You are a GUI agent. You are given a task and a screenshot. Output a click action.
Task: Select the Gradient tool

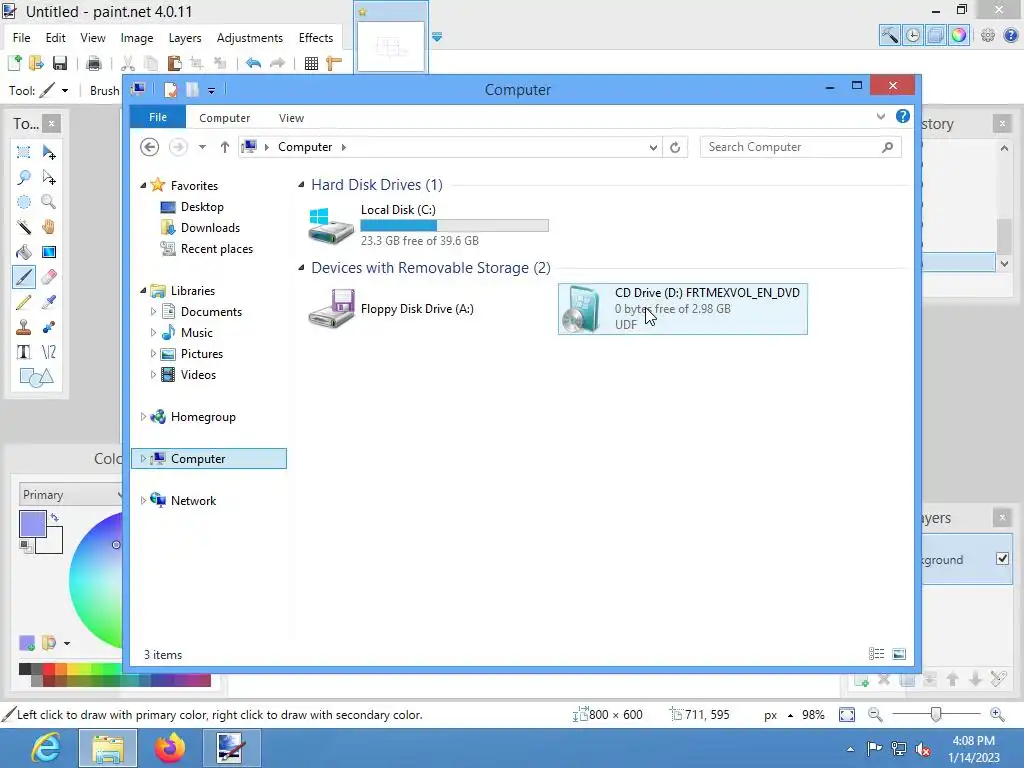point(49,252)
